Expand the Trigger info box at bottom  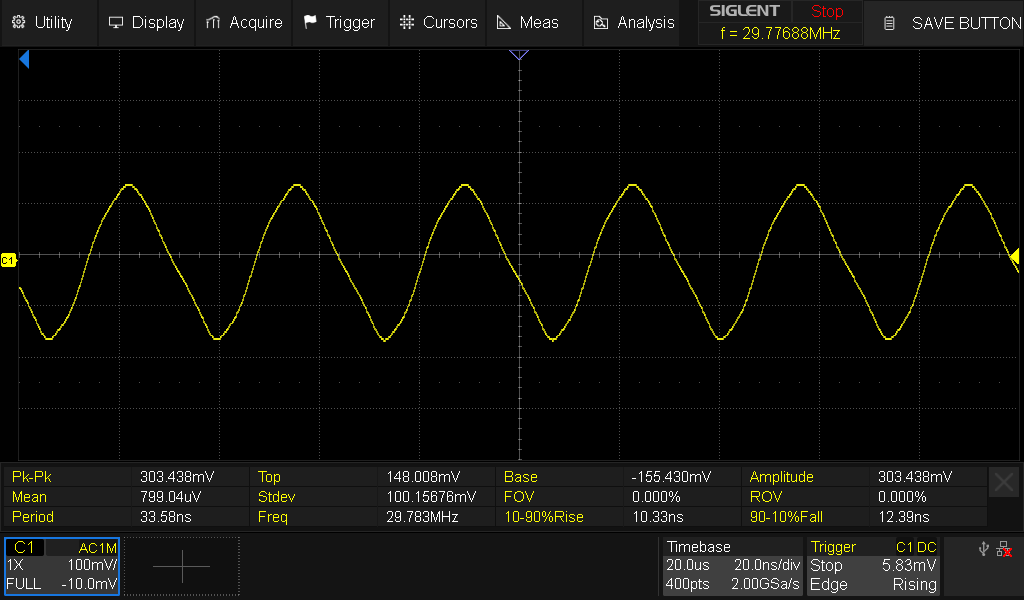[x=874, y=566]
